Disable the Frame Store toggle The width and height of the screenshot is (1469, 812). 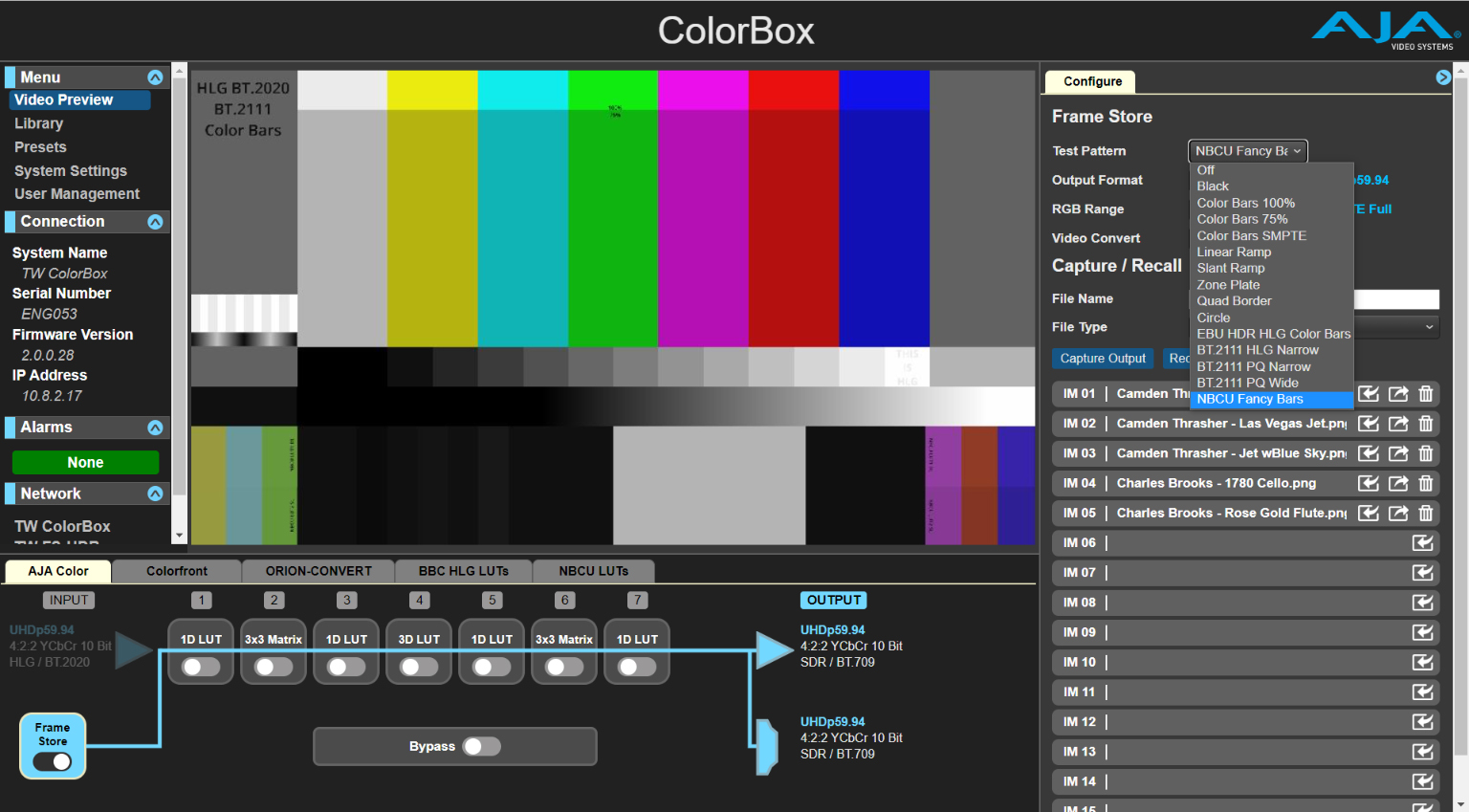tap(52, 762)
